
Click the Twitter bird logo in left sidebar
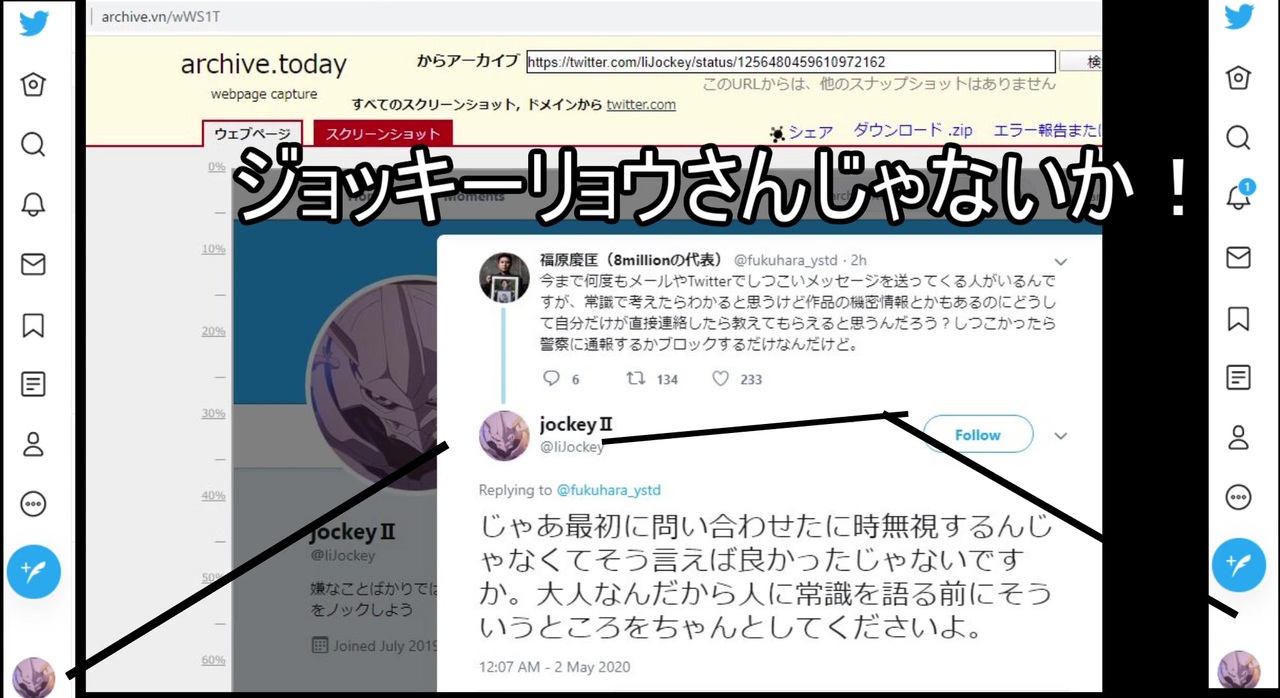(x=34, y=23)
